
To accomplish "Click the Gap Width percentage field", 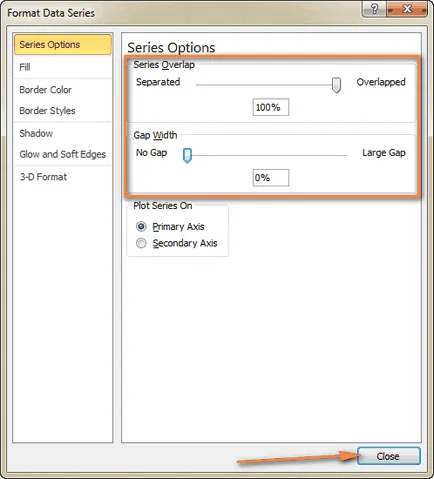I will [x=271, y=178].
